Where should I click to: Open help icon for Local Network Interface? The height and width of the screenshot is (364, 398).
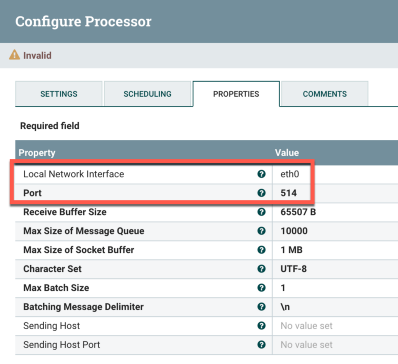[x=261, y=174]
